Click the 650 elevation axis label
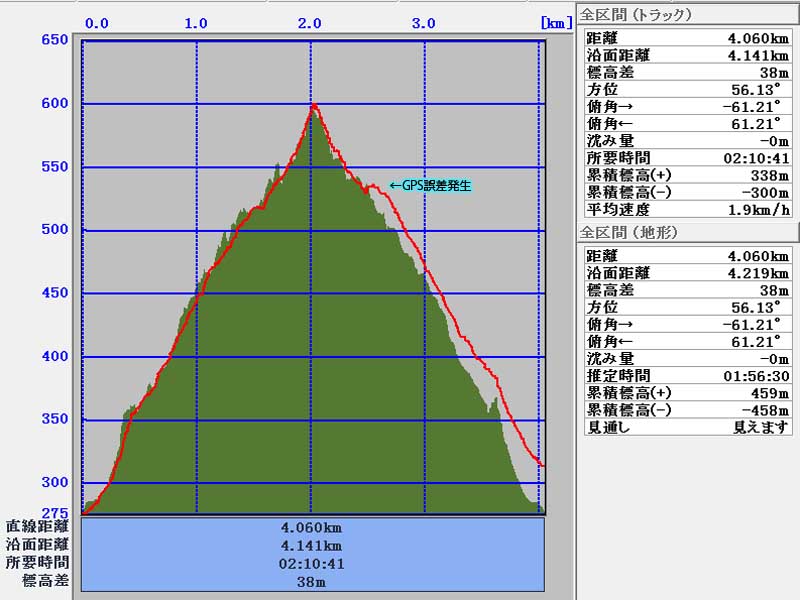The height and width of the screenshot is (600, 800). [55, 40]
